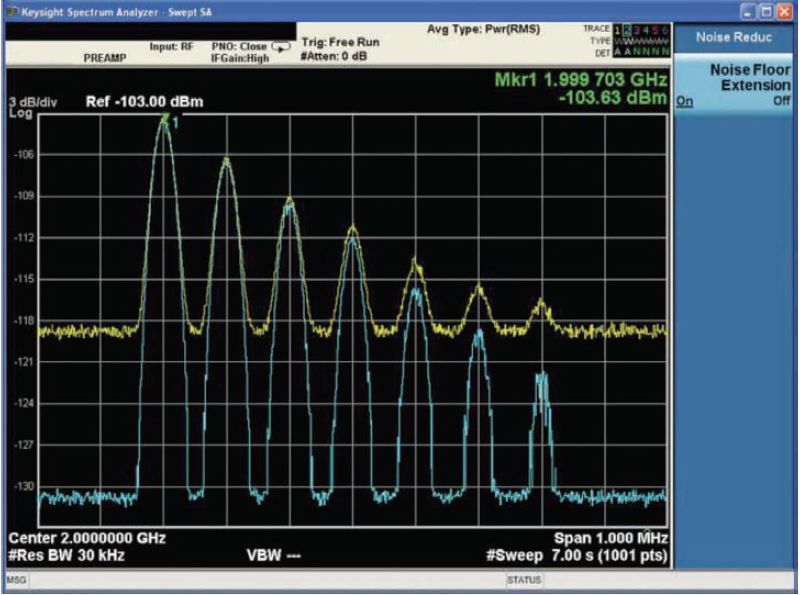Select trace 4 indicator

pos(646,30)
